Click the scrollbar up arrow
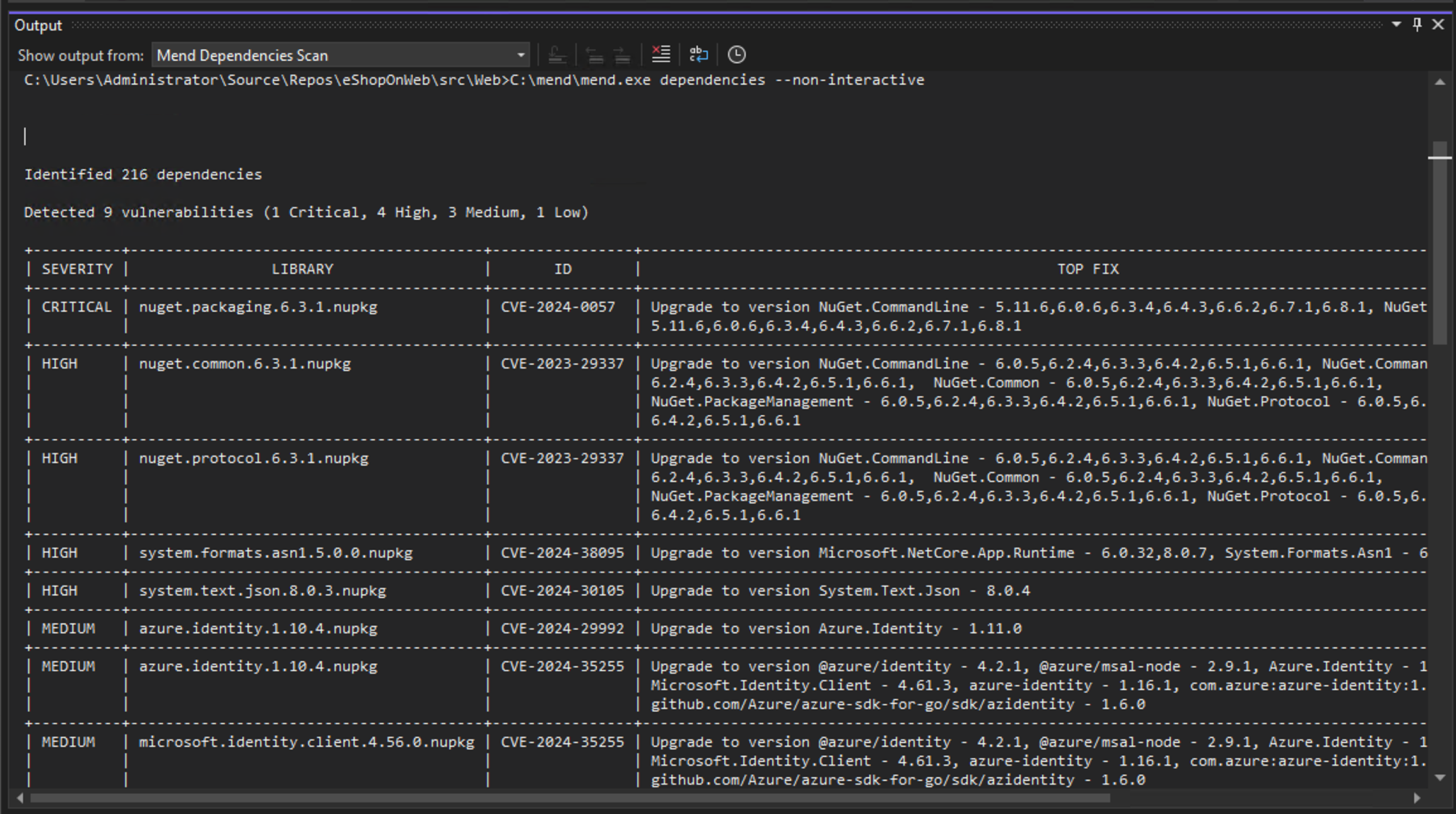Image resolution: width=1456 pixels, height=814 pixels. coord(1439,81)
